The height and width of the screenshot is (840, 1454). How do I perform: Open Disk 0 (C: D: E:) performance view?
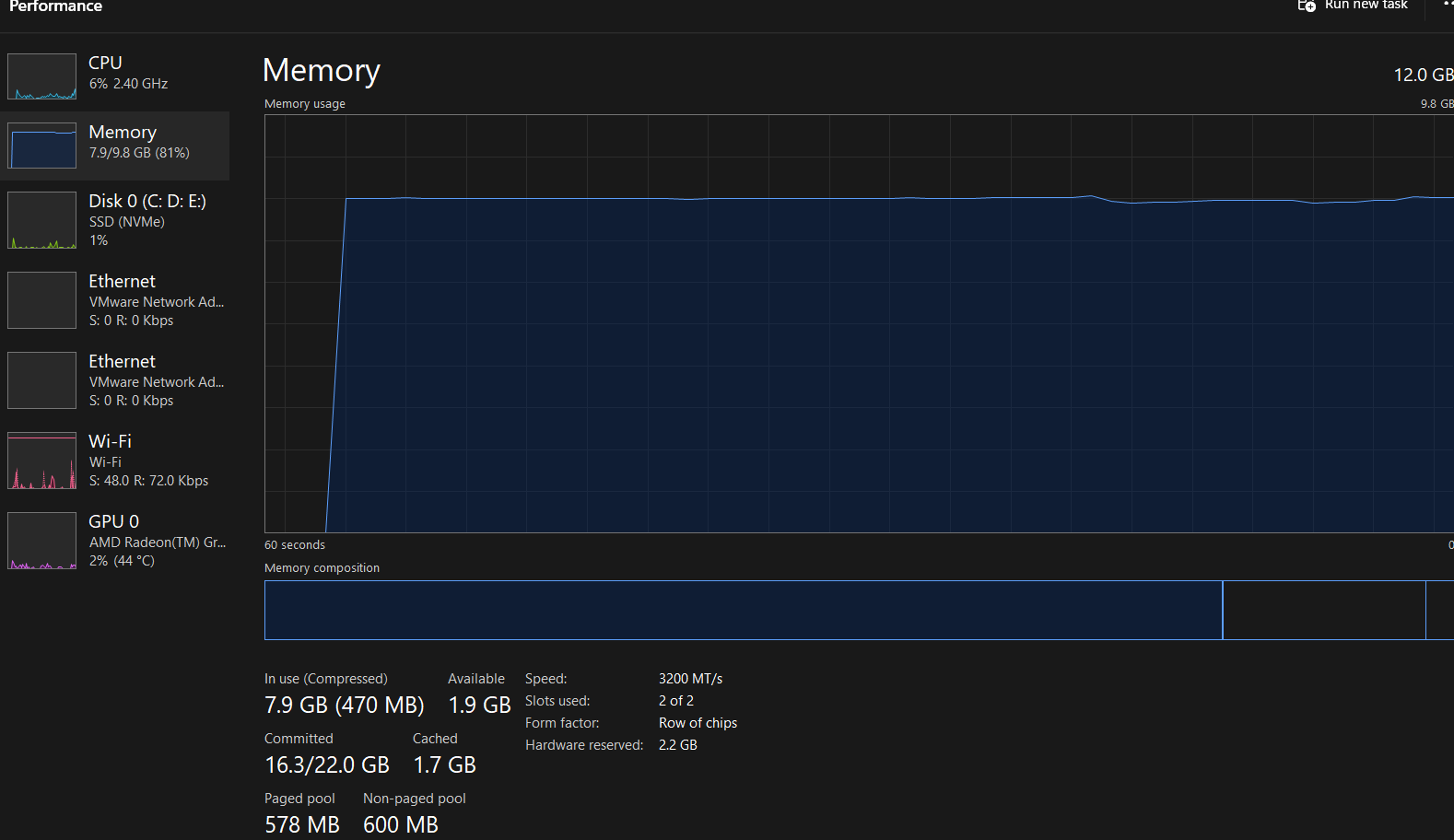(x=147, y=202)
